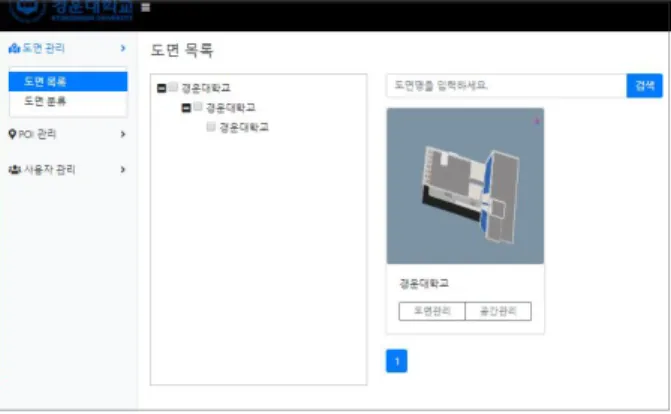Open the 도면 분류 submenu item

coord(68,101)
